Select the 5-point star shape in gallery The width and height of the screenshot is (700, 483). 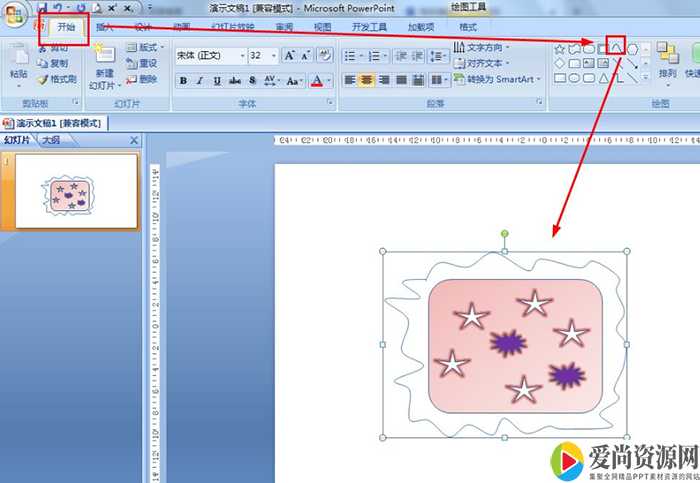coord(559,49)
